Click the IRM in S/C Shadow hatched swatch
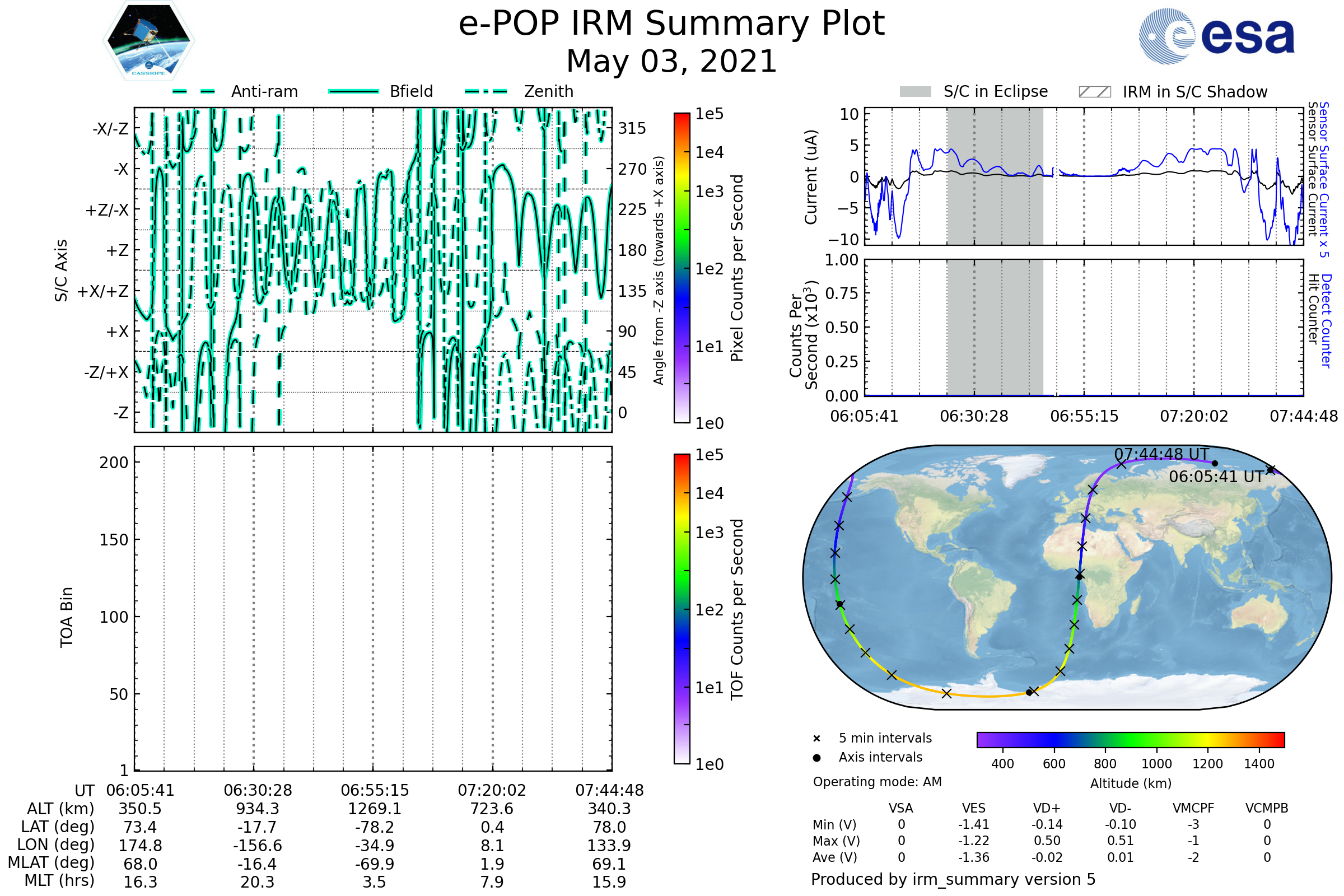Image resolution: width=1344 pixels, height=896 pixels. 1094,92
